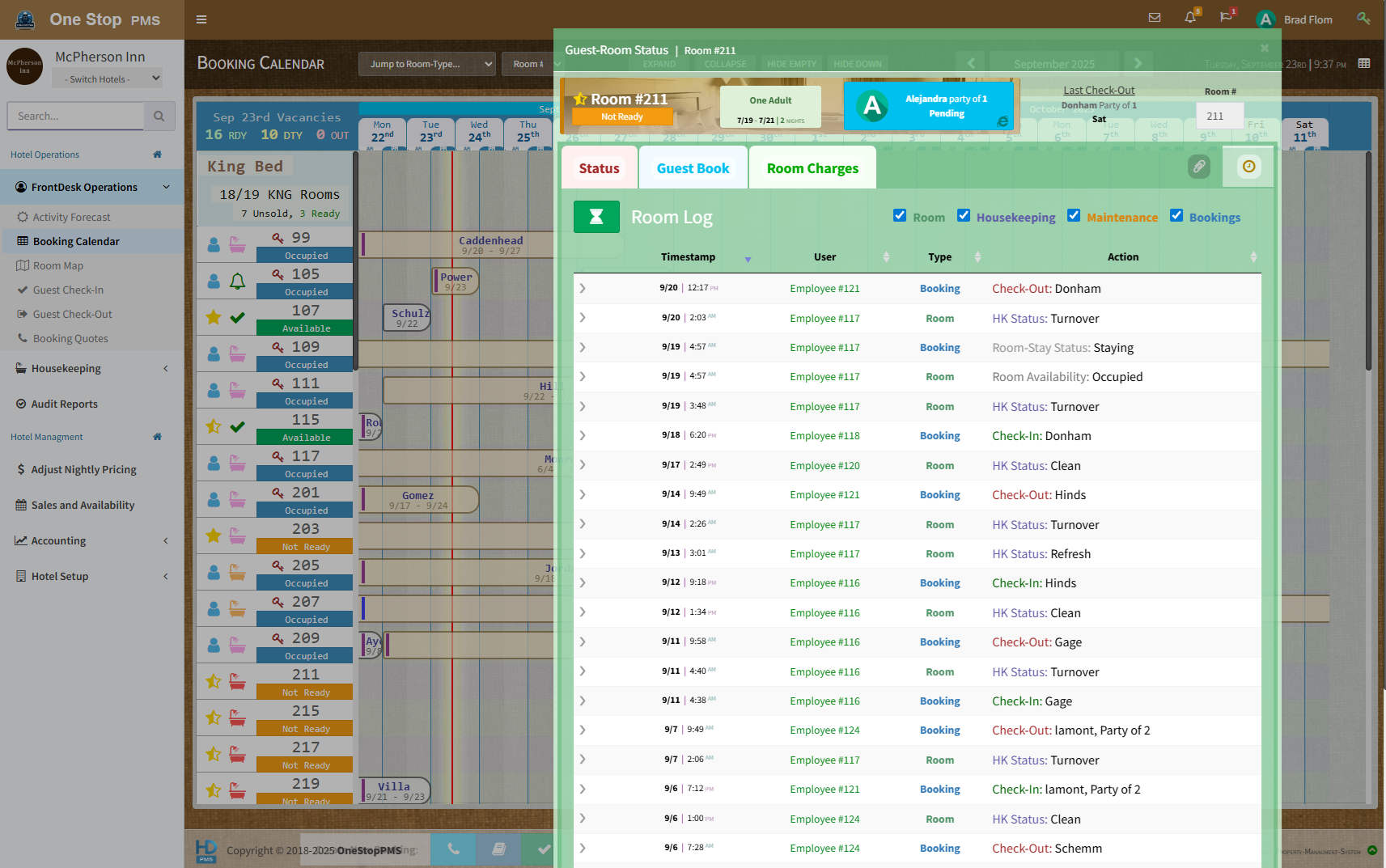The image size is (1386, 868).
Task: Open the paperclip attachments icon
Action: coord(1198,167)
